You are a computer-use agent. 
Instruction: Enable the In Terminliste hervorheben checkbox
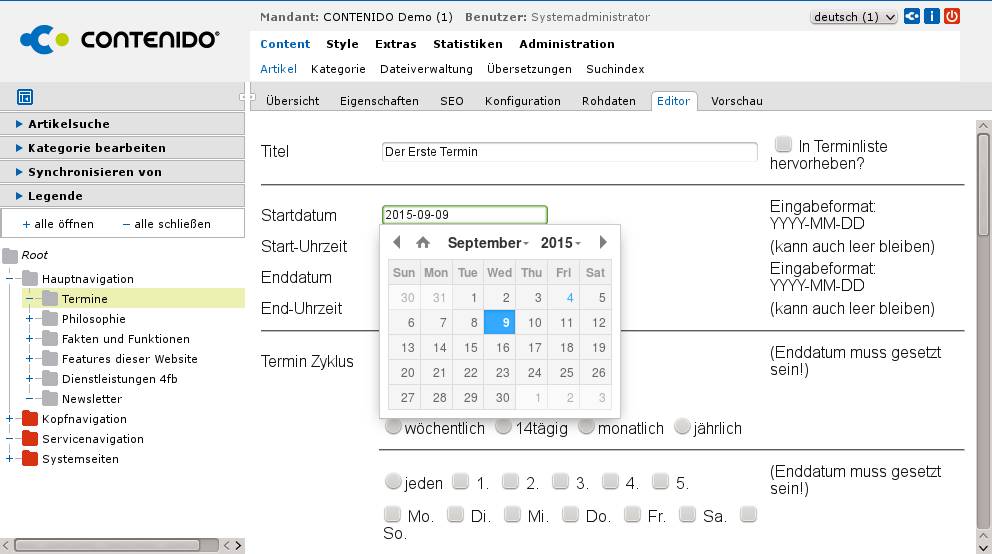pos(782,145)
